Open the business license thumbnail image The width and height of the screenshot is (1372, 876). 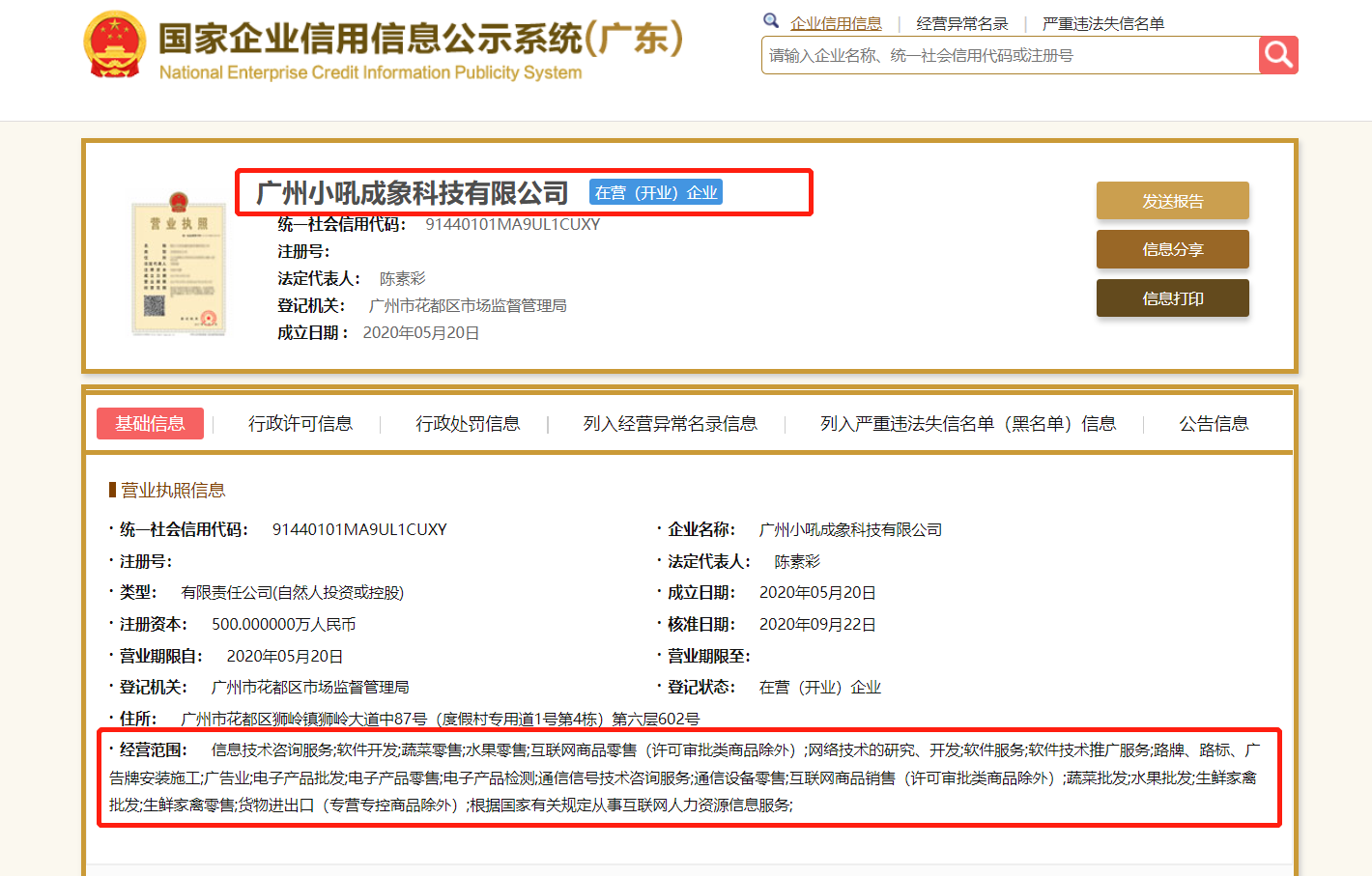pos(179,264)
